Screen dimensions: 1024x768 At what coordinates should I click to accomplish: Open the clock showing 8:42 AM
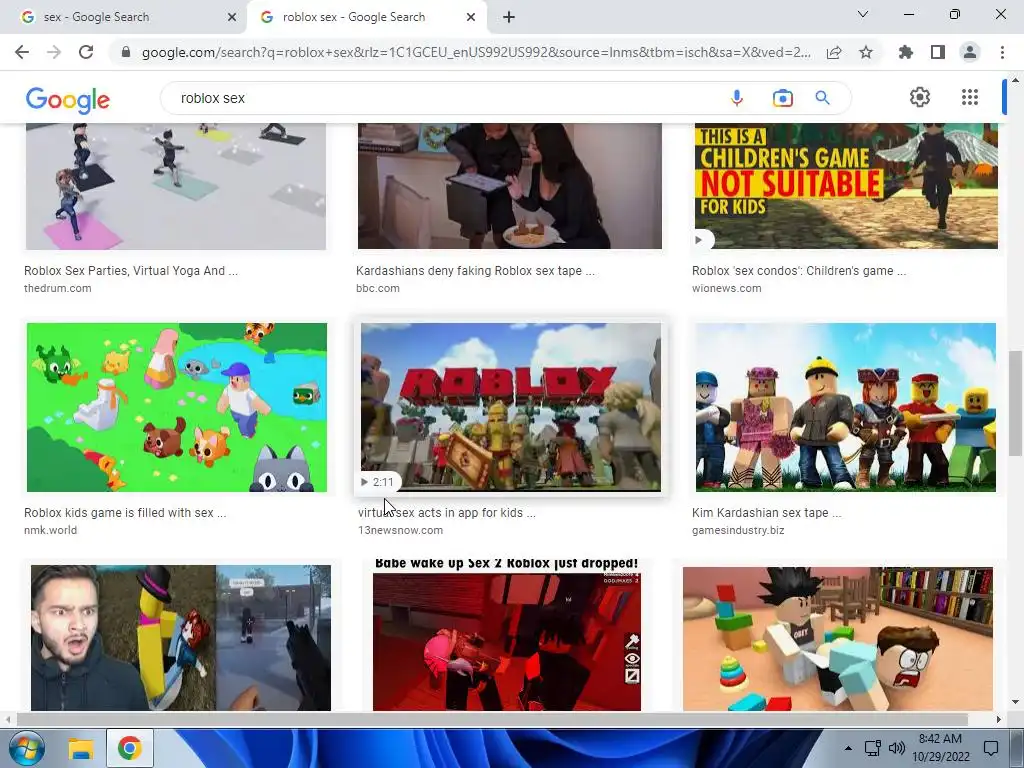pos(940,748)
